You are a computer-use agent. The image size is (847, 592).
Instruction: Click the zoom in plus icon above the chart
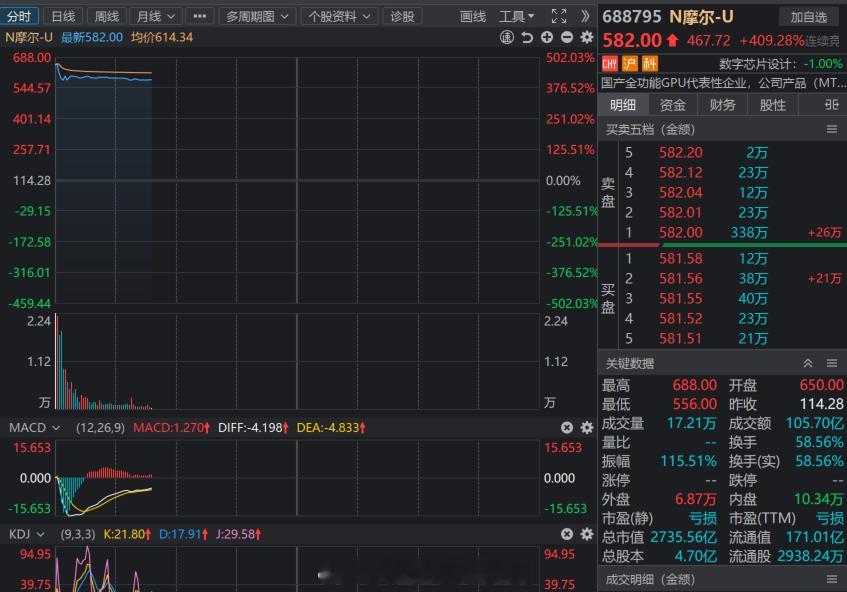[546, 37]
